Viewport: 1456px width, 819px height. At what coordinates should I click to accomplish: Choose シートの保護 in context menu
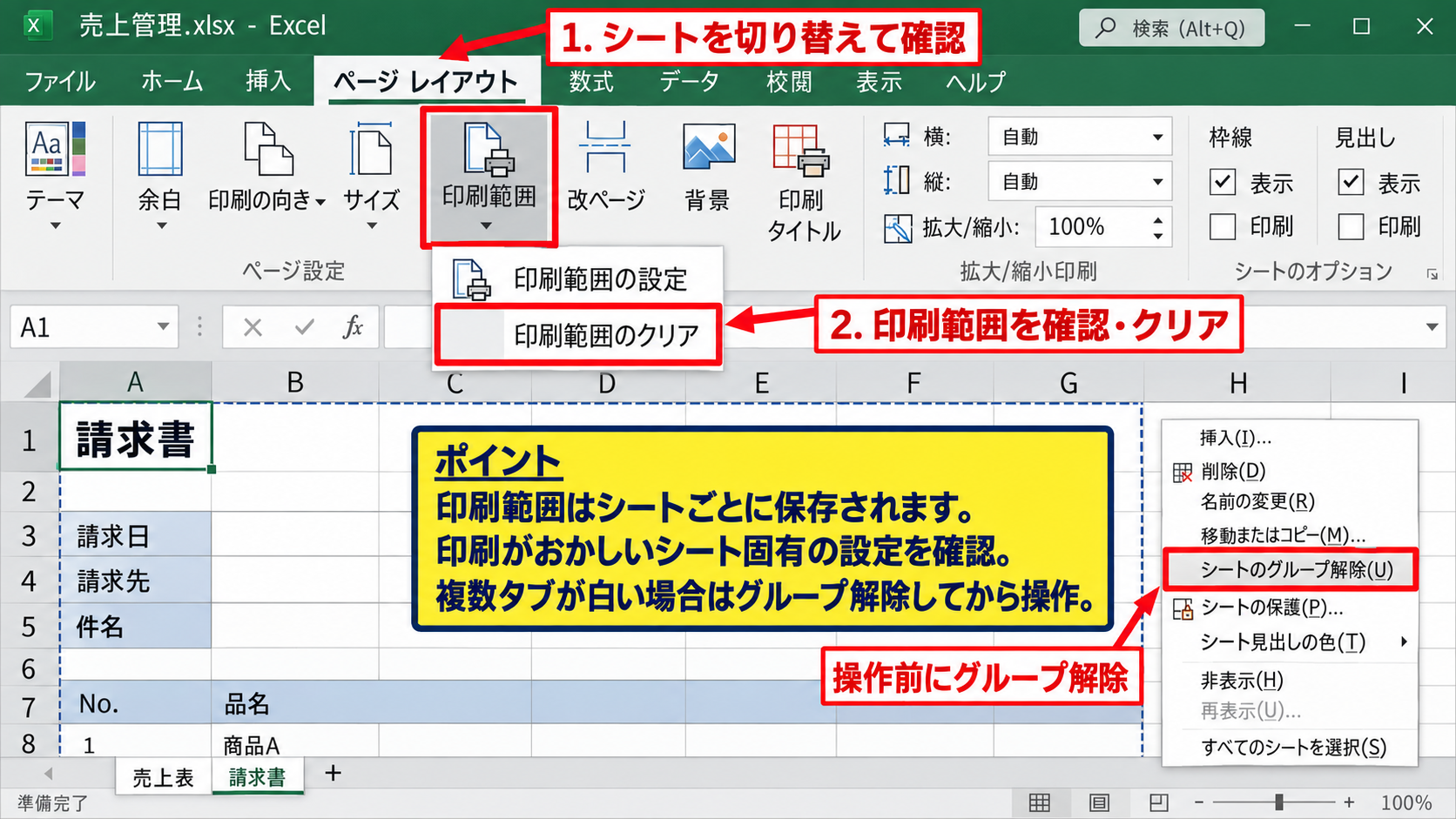click(1291, 608)
